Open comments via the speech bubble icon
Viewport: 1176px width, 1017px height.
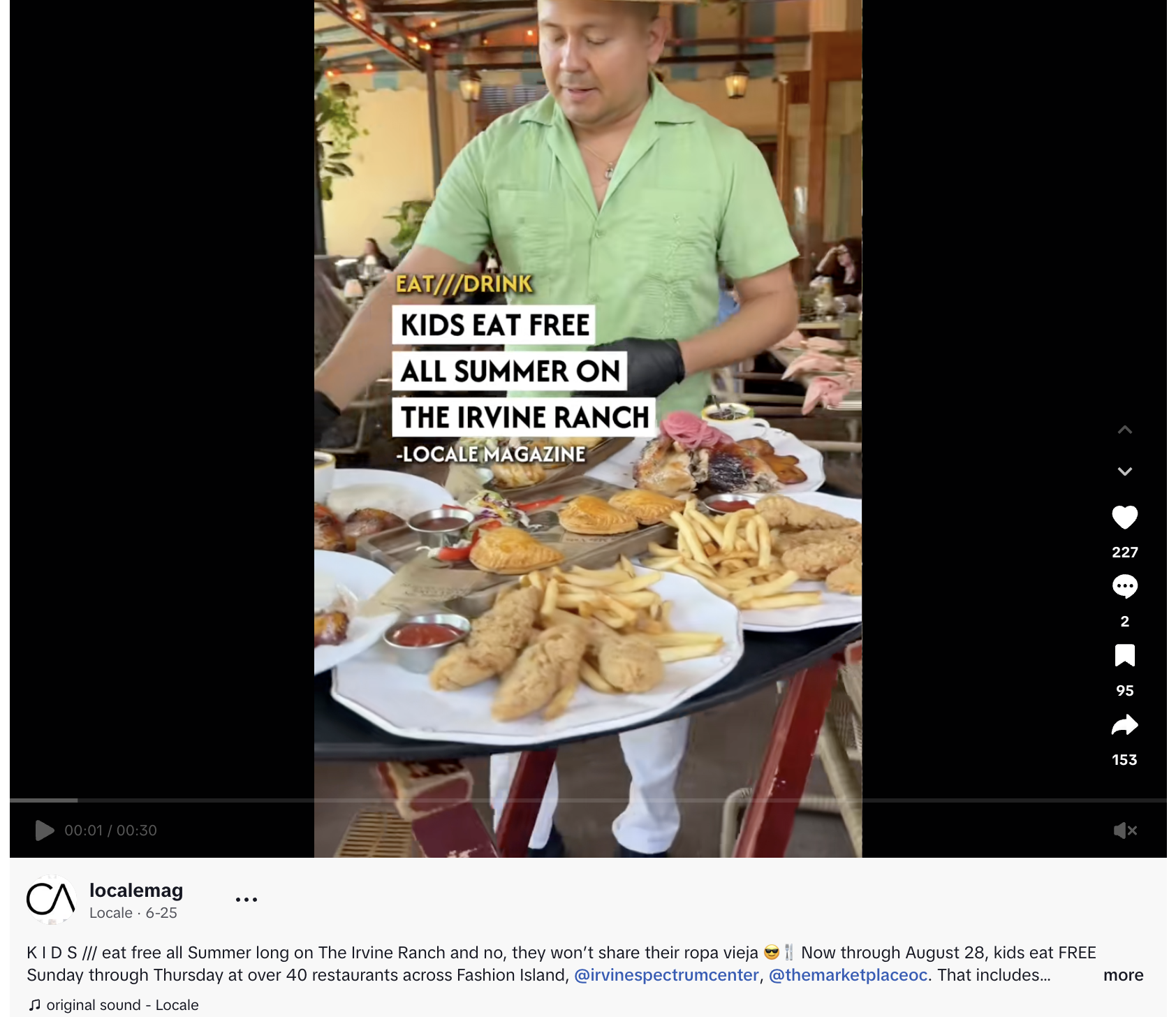point(1124,587)
